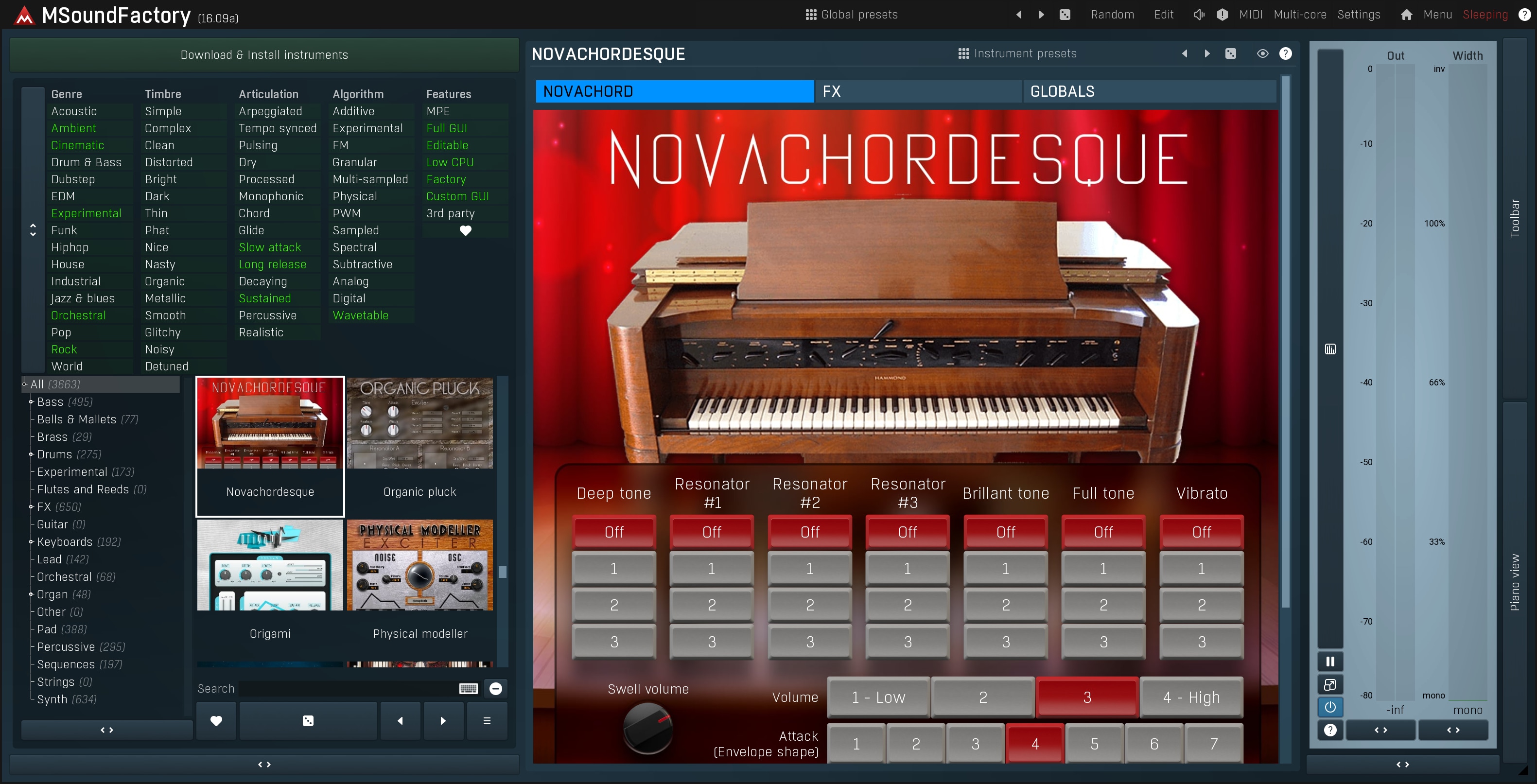Click previous instrument arrow below browser
1537x784 pixels.
coord(400,721)
